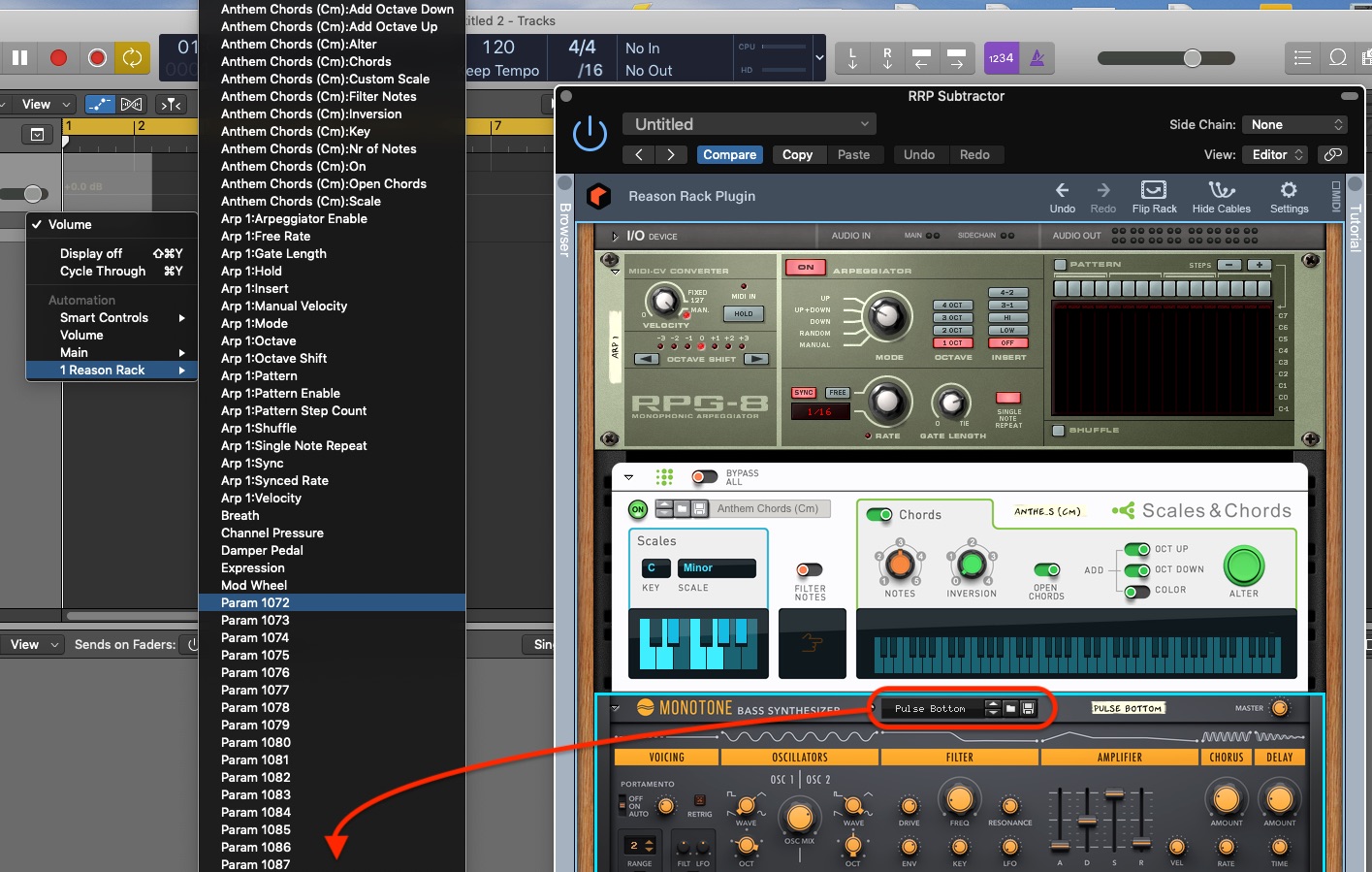Image resolution: width=1372 pixels, height=872 pixels.
Task: Toggle the Metronome click button
Action: pyautogui.click(x=1037, y=58)
